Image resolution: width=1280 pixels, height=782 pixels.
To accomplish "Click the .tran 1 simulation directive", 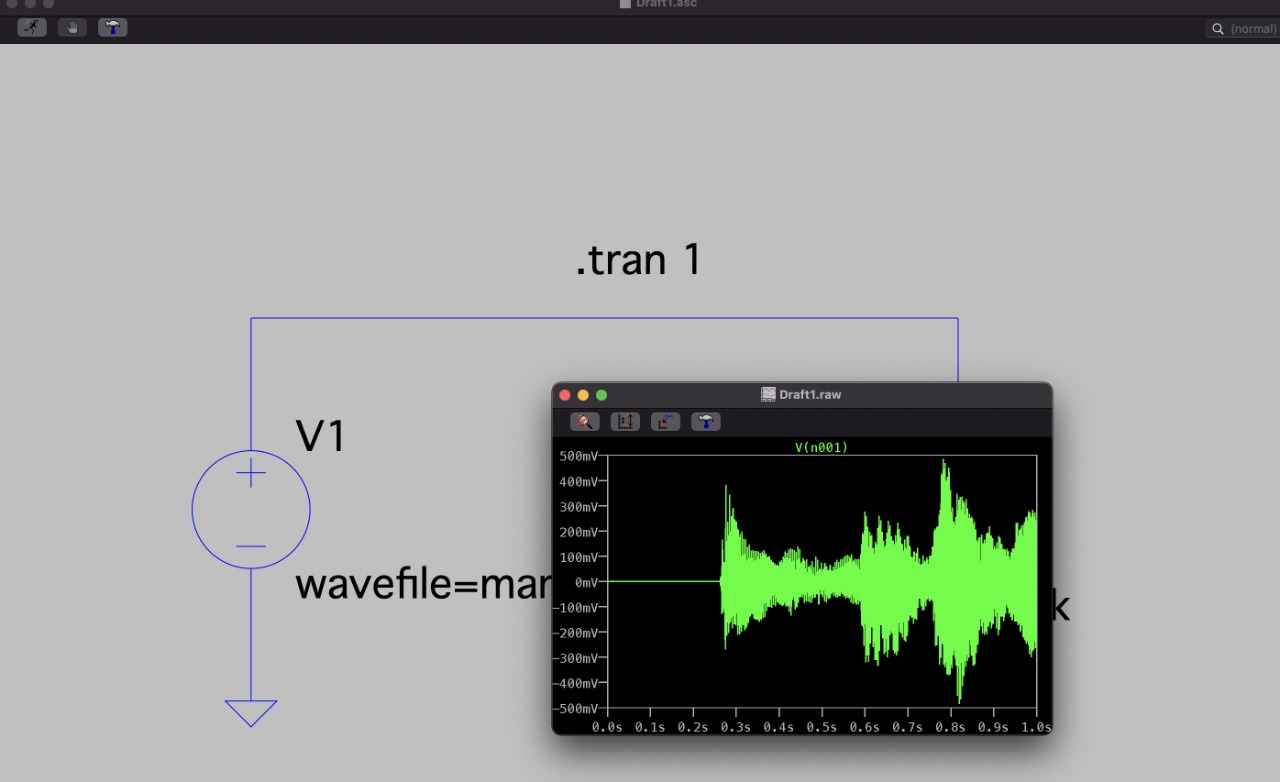I will 638,260.
